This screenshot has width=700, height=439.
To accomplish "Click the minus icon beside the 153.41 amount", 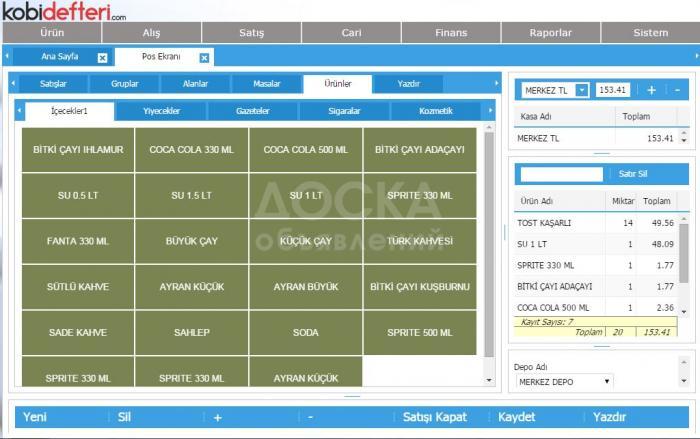I will [677, 90].
